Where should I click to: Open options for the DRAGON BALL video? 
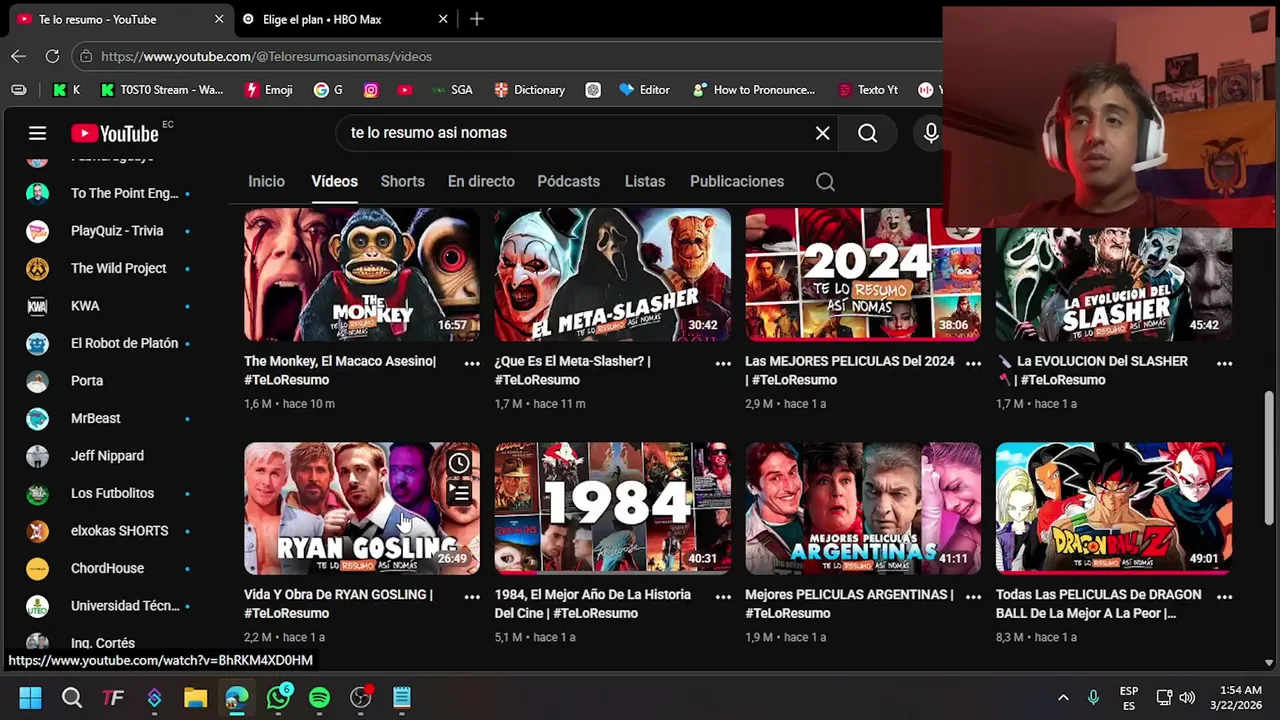point(1224,597)
